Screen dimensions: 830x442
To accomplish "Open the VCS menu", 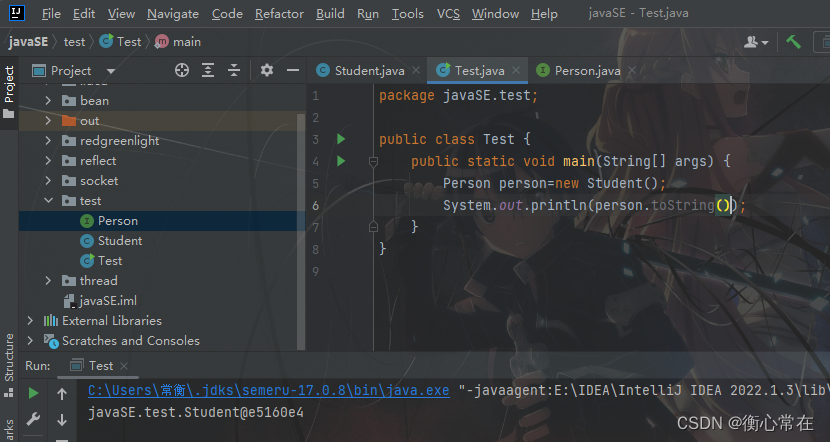I will coord(448,14).
